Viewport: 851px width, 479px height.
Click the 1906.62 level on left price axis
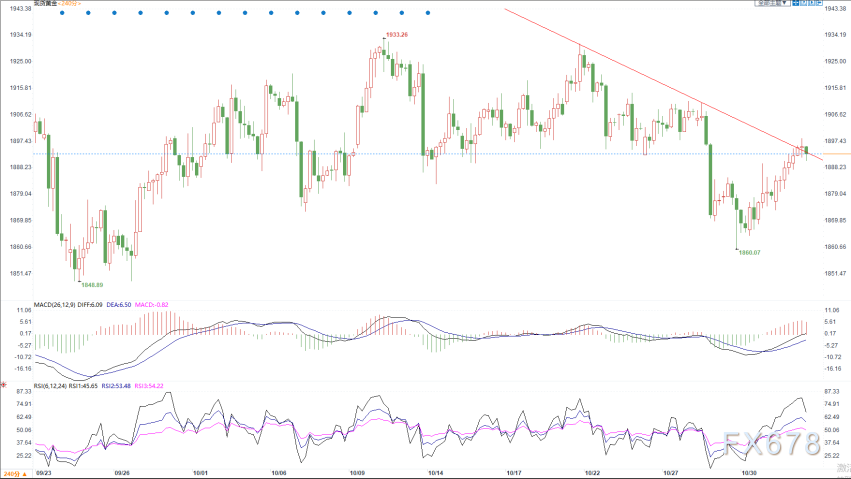[x=21, y=114]
